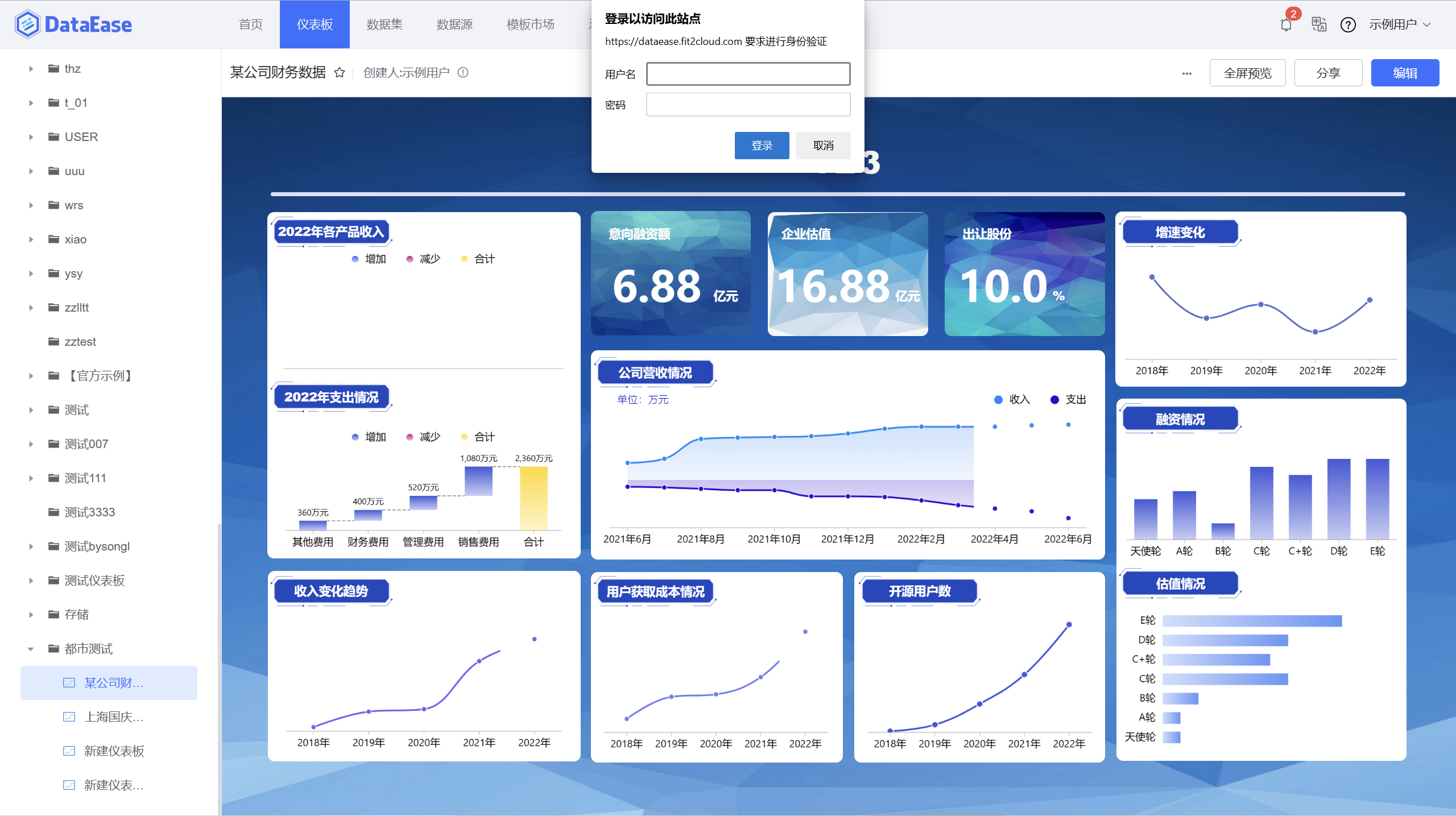Star the 某公司财务数据 dashboard
Screen dimensions: 1456x816
340,73
